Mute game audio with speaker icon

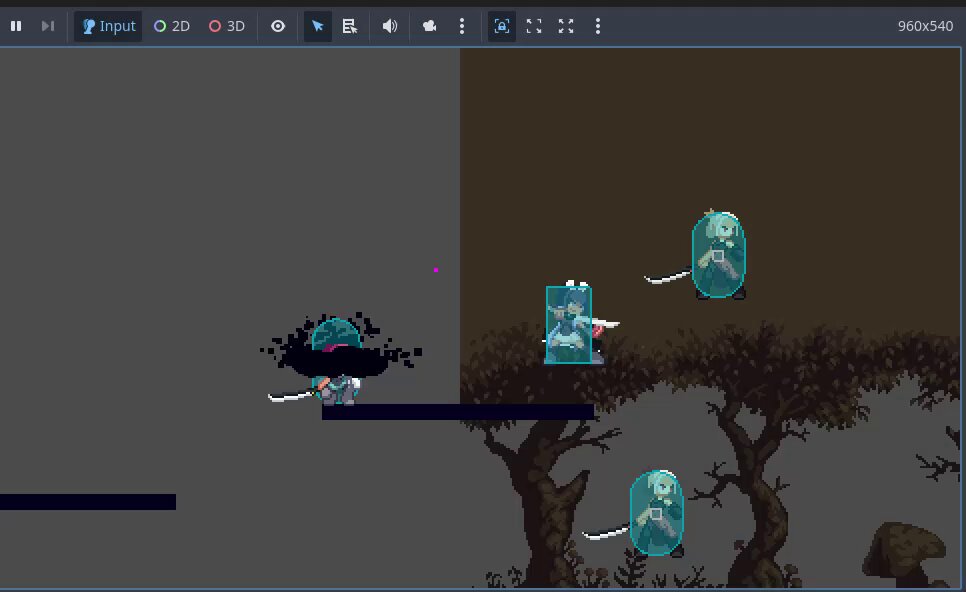(x=389, y=26)
